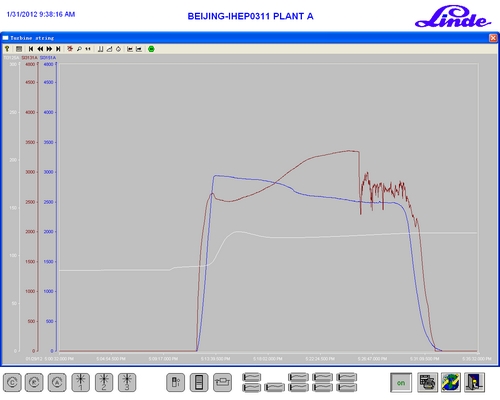Select the S0131A red curve label

pos(29,58)
